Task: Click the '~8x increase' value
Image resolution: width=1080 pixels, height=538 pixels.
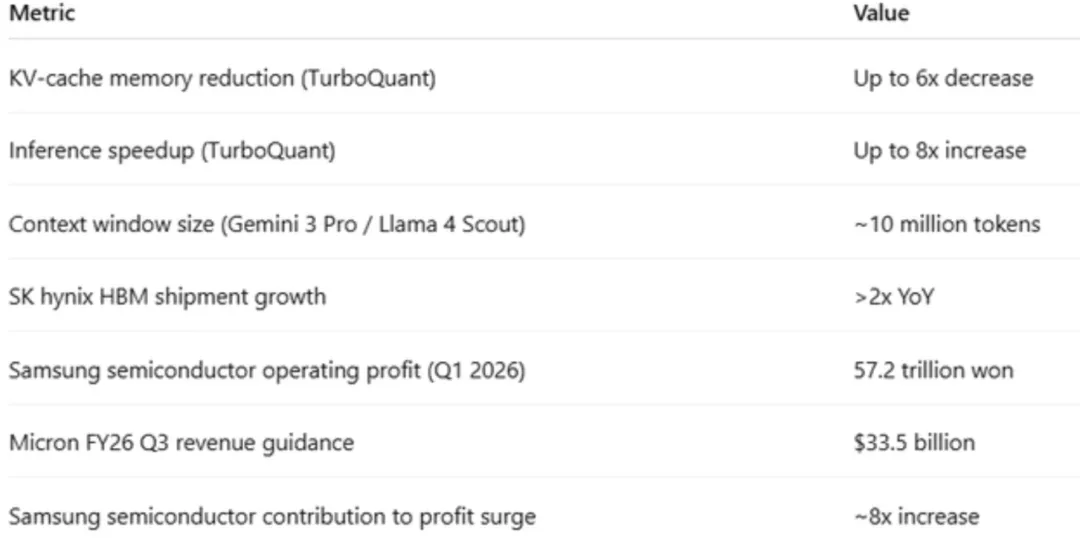Action: (x=916, y=516)
